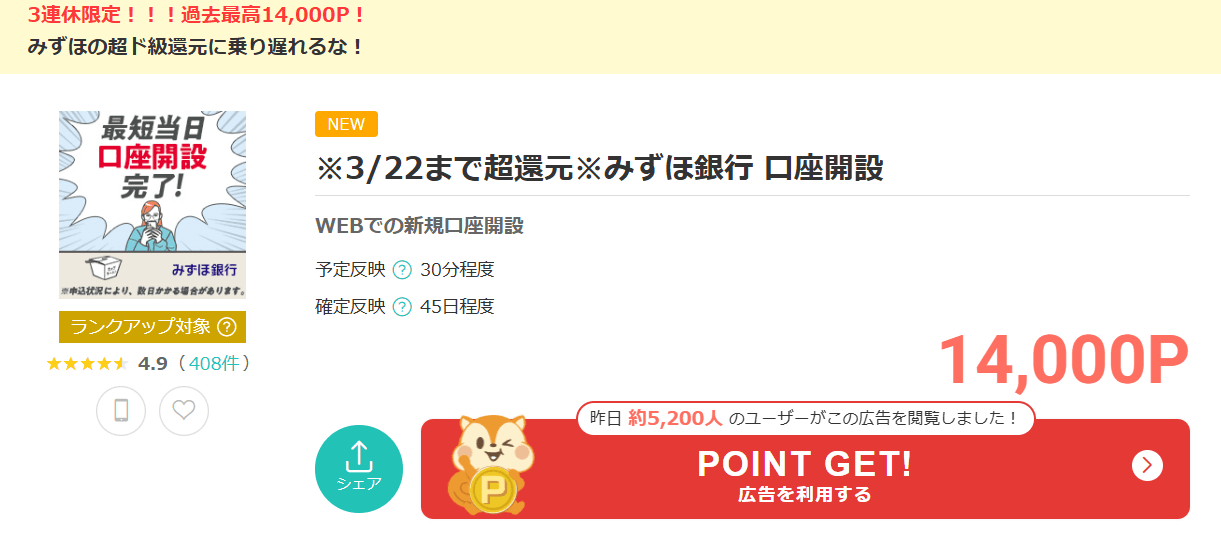Open the 408件 reviews link
The width and height of the screenshot is (1221, 537).
213,363
